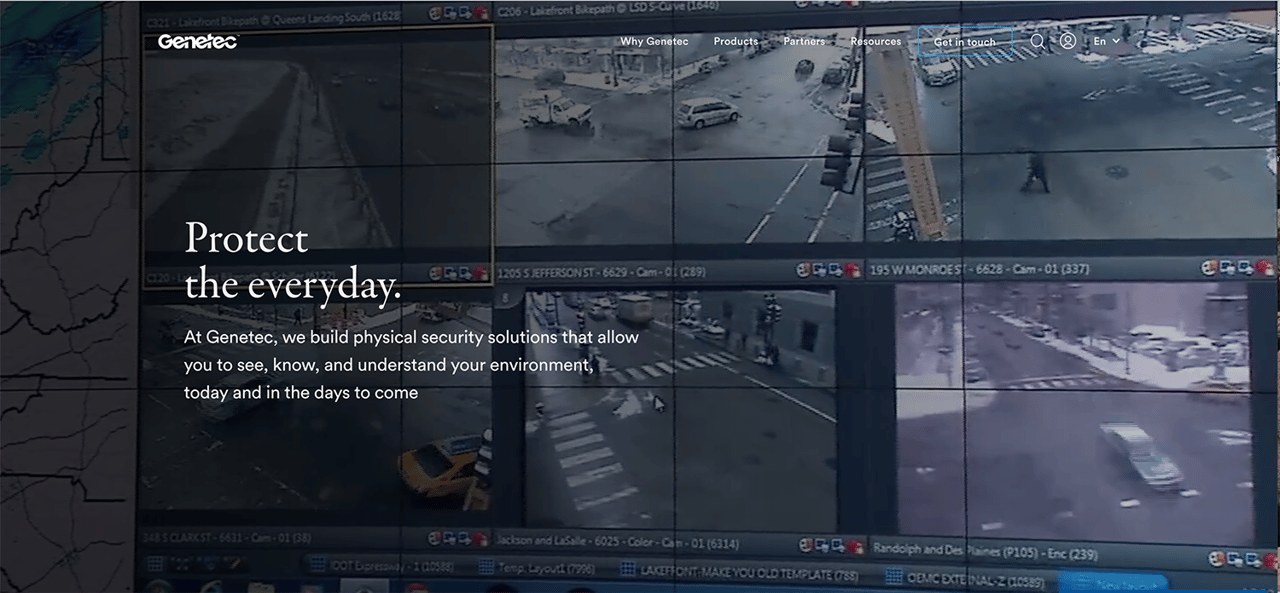Open the user account icon

click(x=1068, y=41)
